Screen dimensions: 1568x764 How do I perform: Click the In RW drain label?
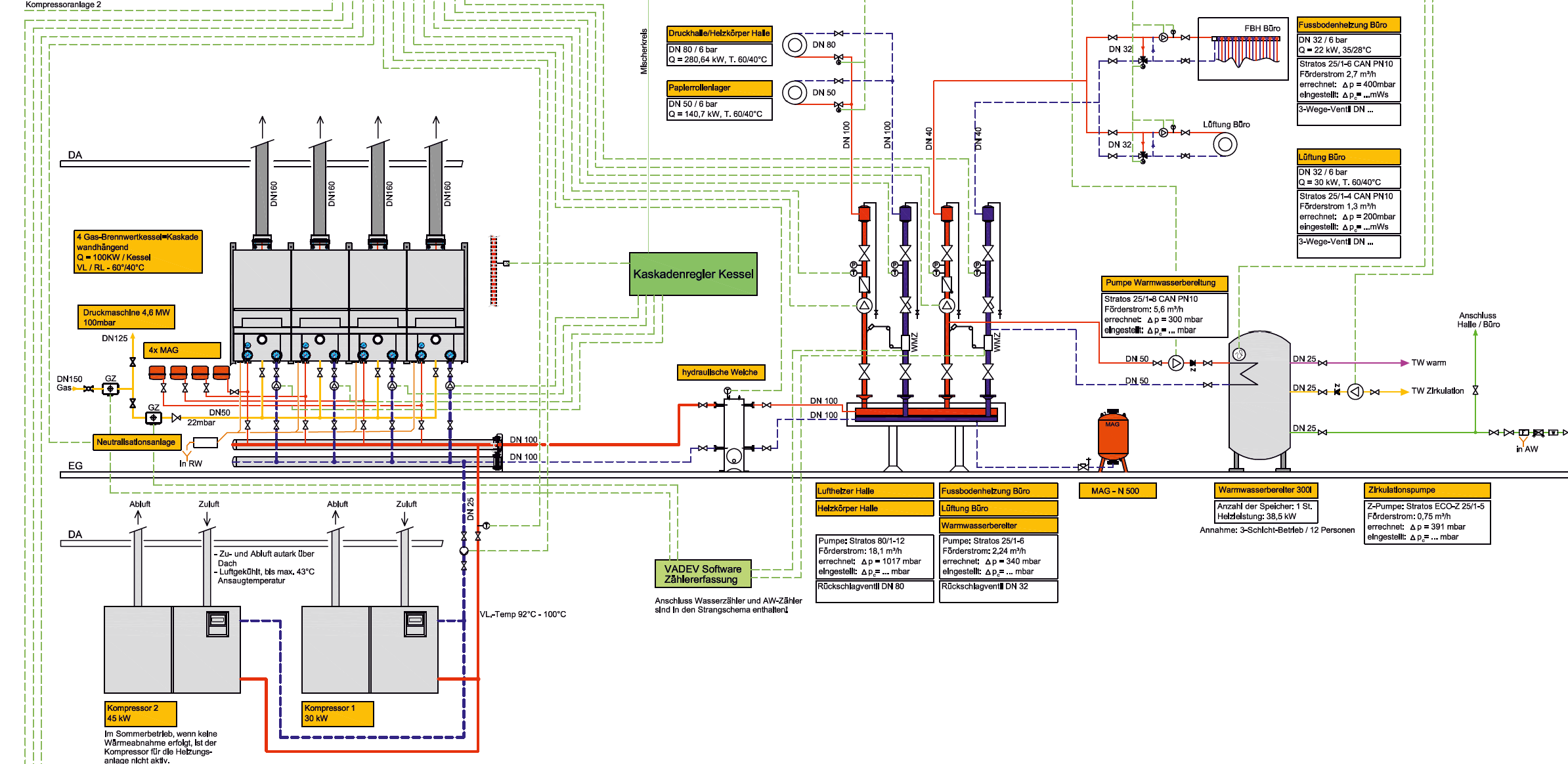(x=190, y=463)
